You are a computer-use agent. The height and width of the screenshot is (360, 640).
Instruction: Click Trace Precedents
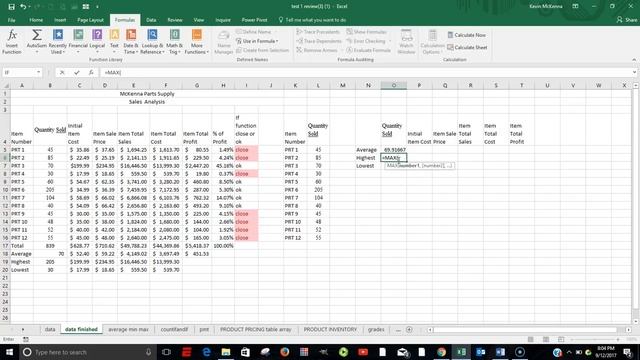[x=318, y=32]
